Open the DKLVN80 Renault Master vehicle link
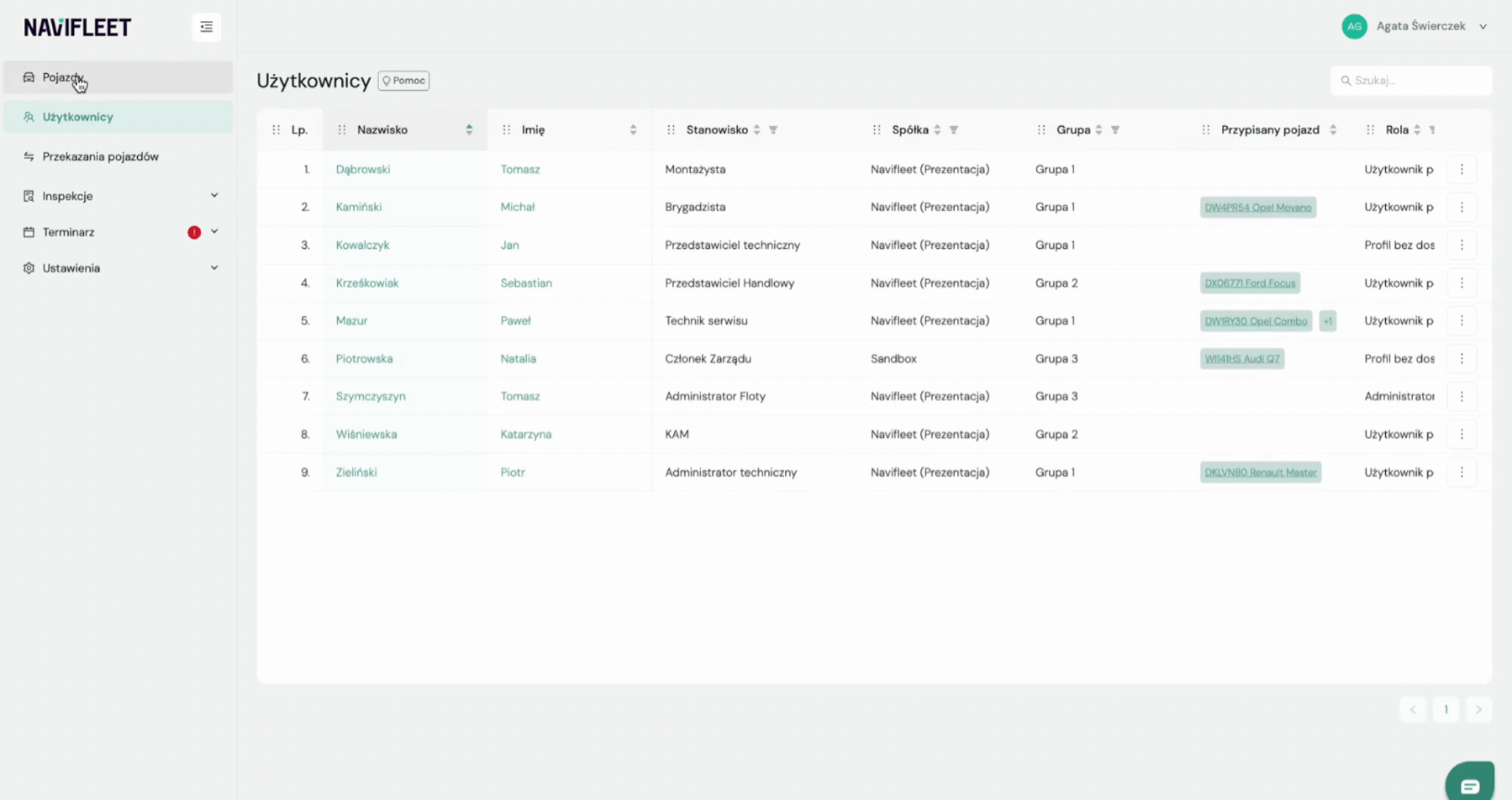The width and height of the screenshot is (1512, 800). click(1261, 472)
